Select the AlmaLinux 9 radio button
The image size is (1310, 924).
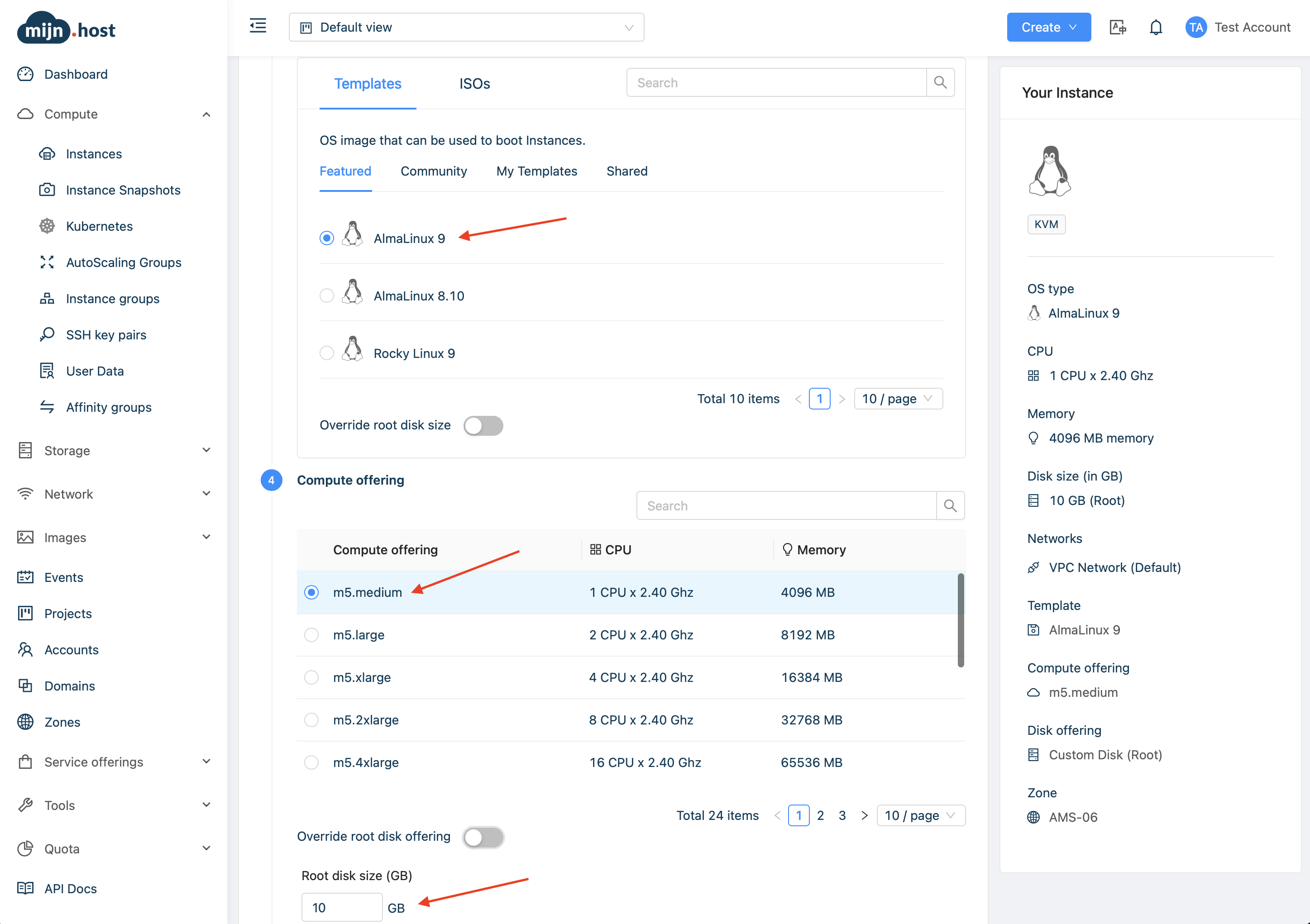326,238
